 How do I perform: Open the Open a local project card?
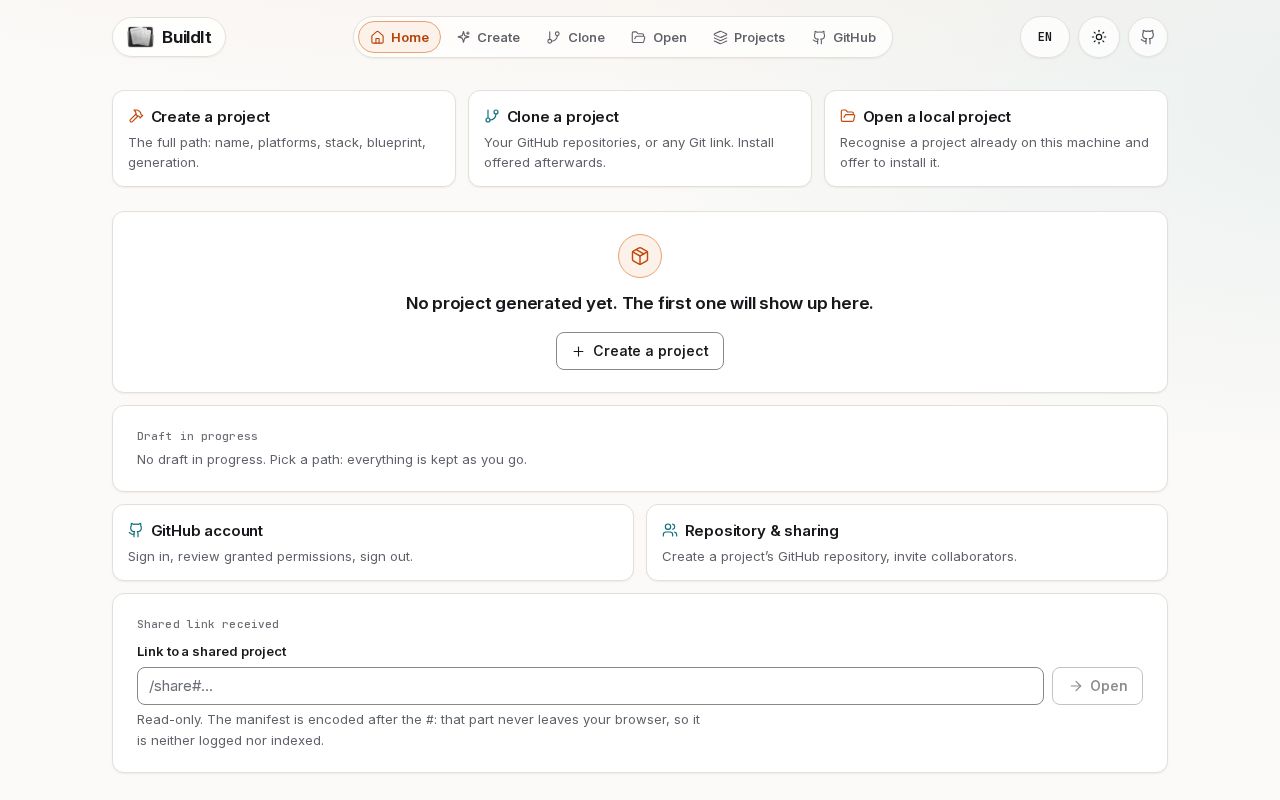[996, 139]
